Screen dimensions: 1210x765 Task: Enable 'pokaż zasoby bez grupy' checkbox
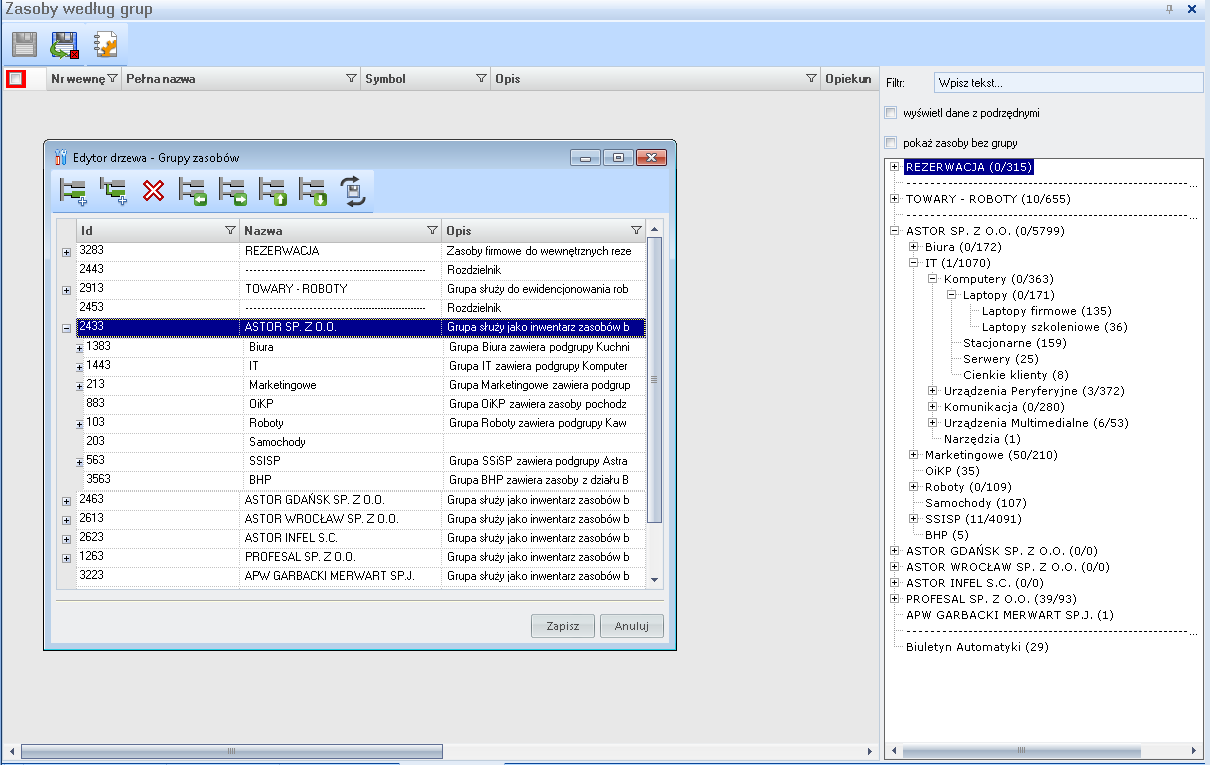click(x=891, y=143)
